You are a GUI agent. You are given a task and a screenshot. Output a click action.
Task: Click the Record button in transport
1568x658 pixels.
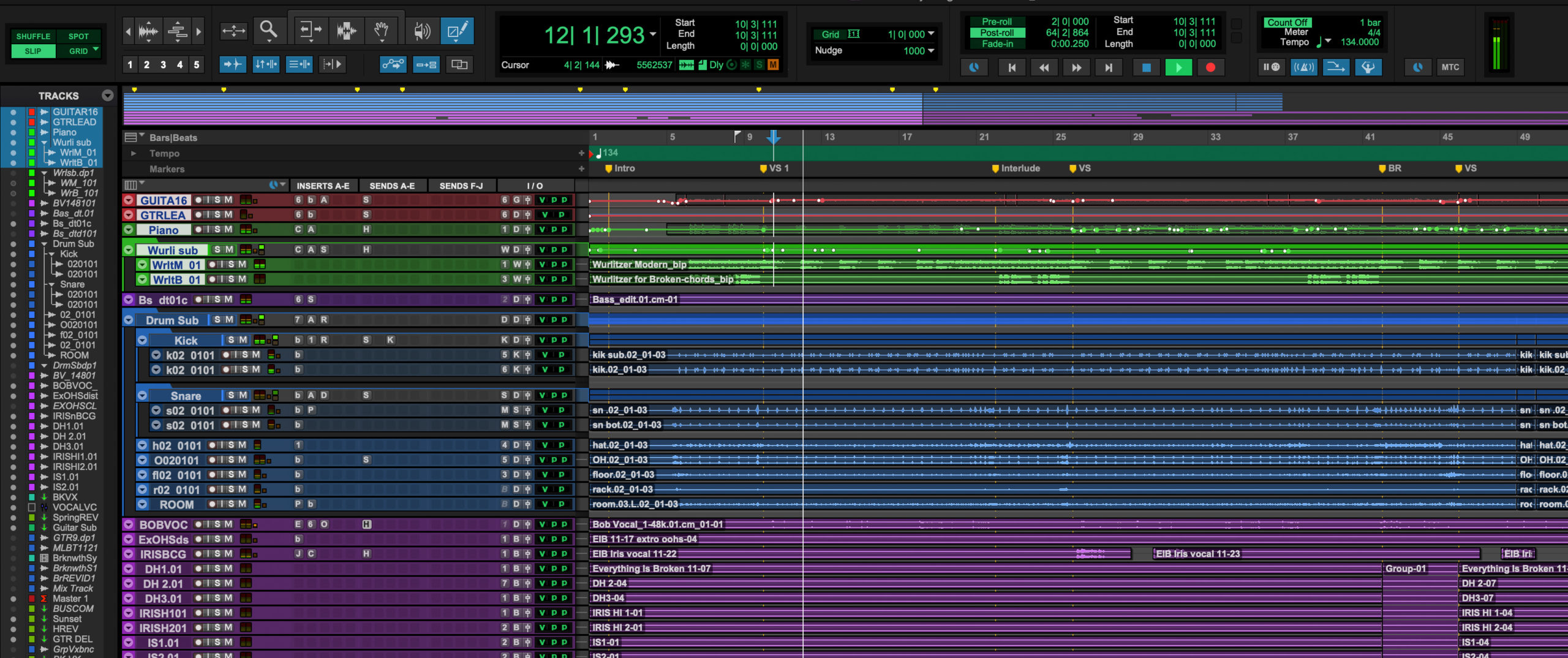coord(1210,67)
